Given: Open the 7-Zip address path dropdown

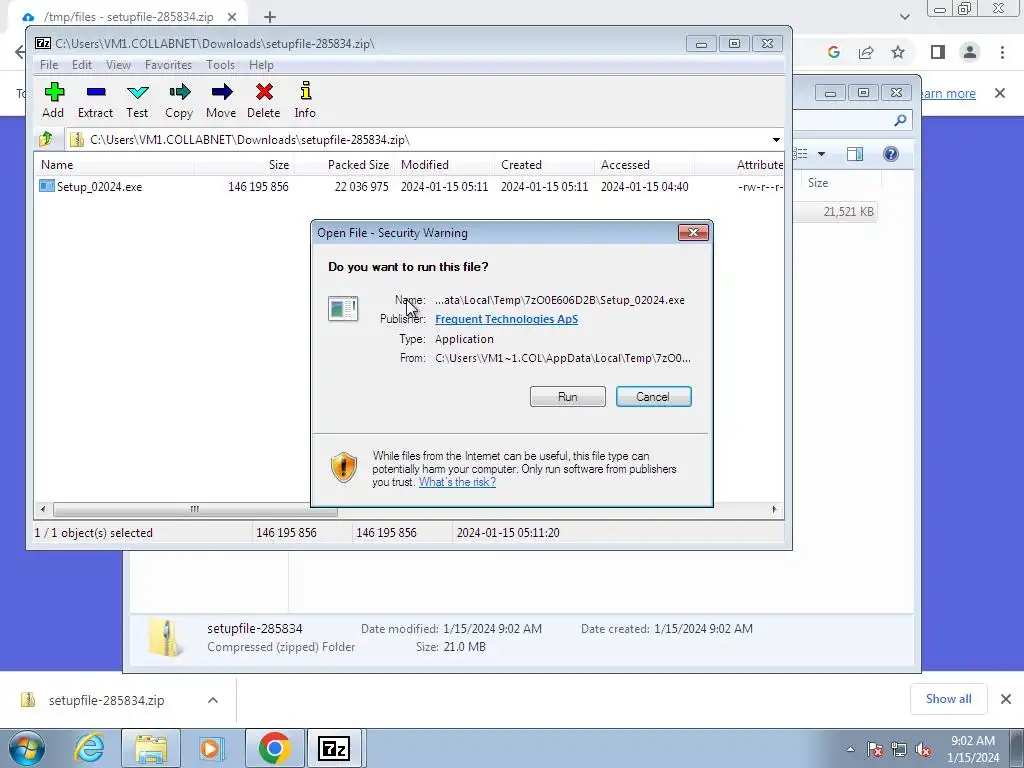Looking at the screenshot, I should 776,140.
